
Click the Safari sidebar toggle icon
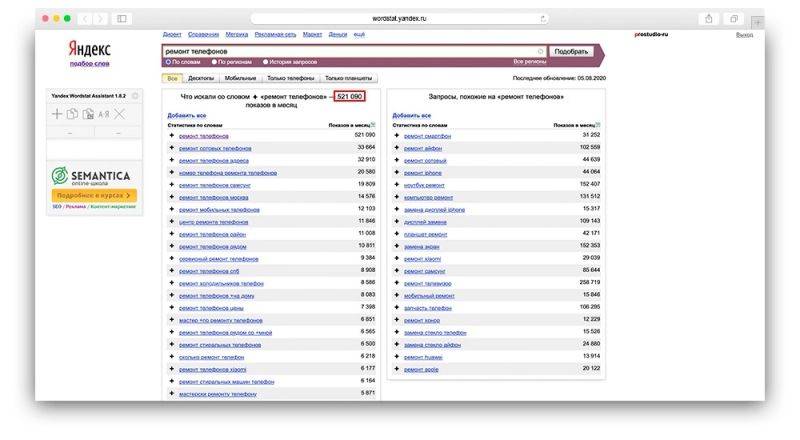(122, 19)
